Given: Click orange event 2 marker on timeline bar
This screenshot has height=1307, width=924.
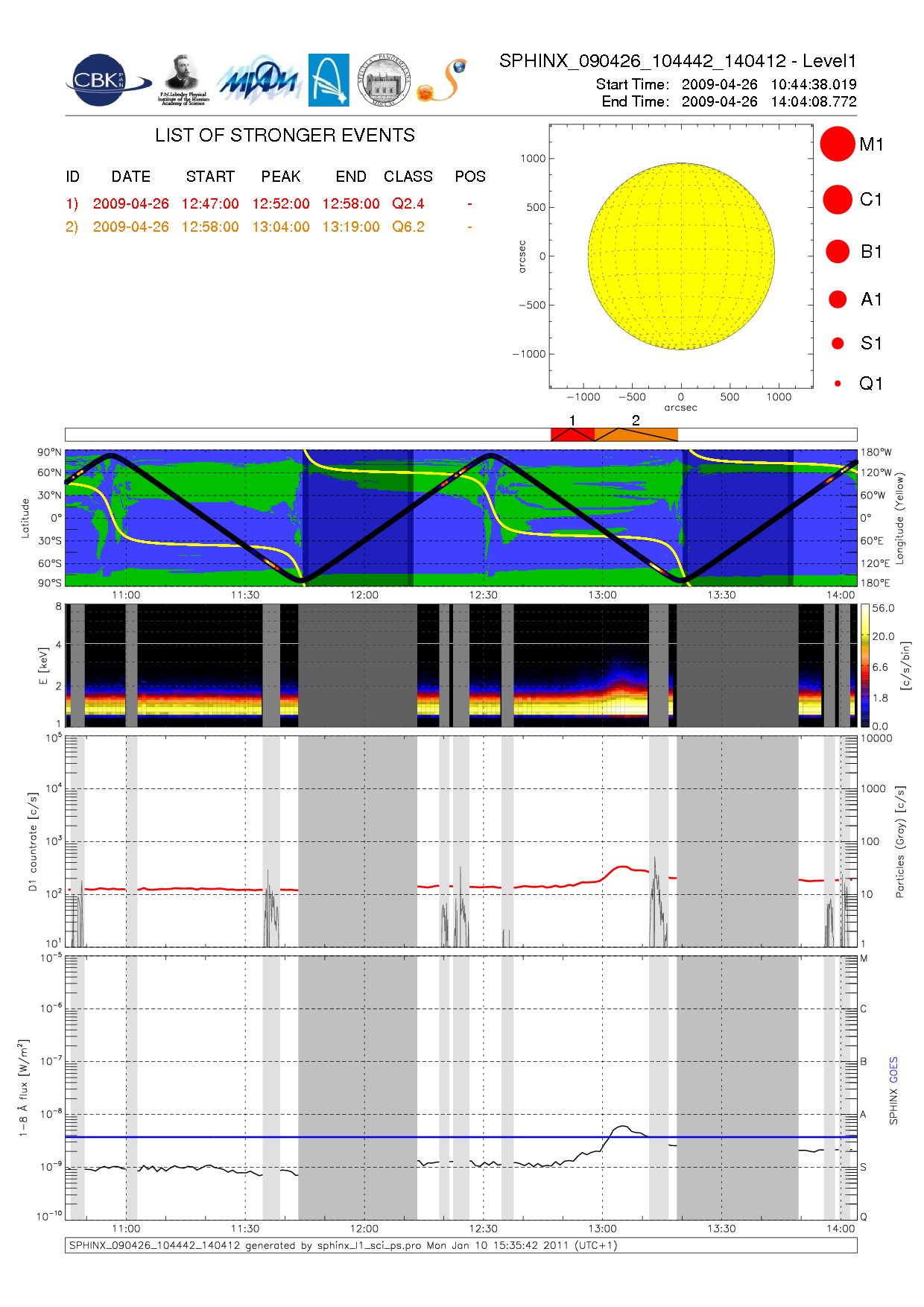Looking at the screenshot, I should (636, 434).
